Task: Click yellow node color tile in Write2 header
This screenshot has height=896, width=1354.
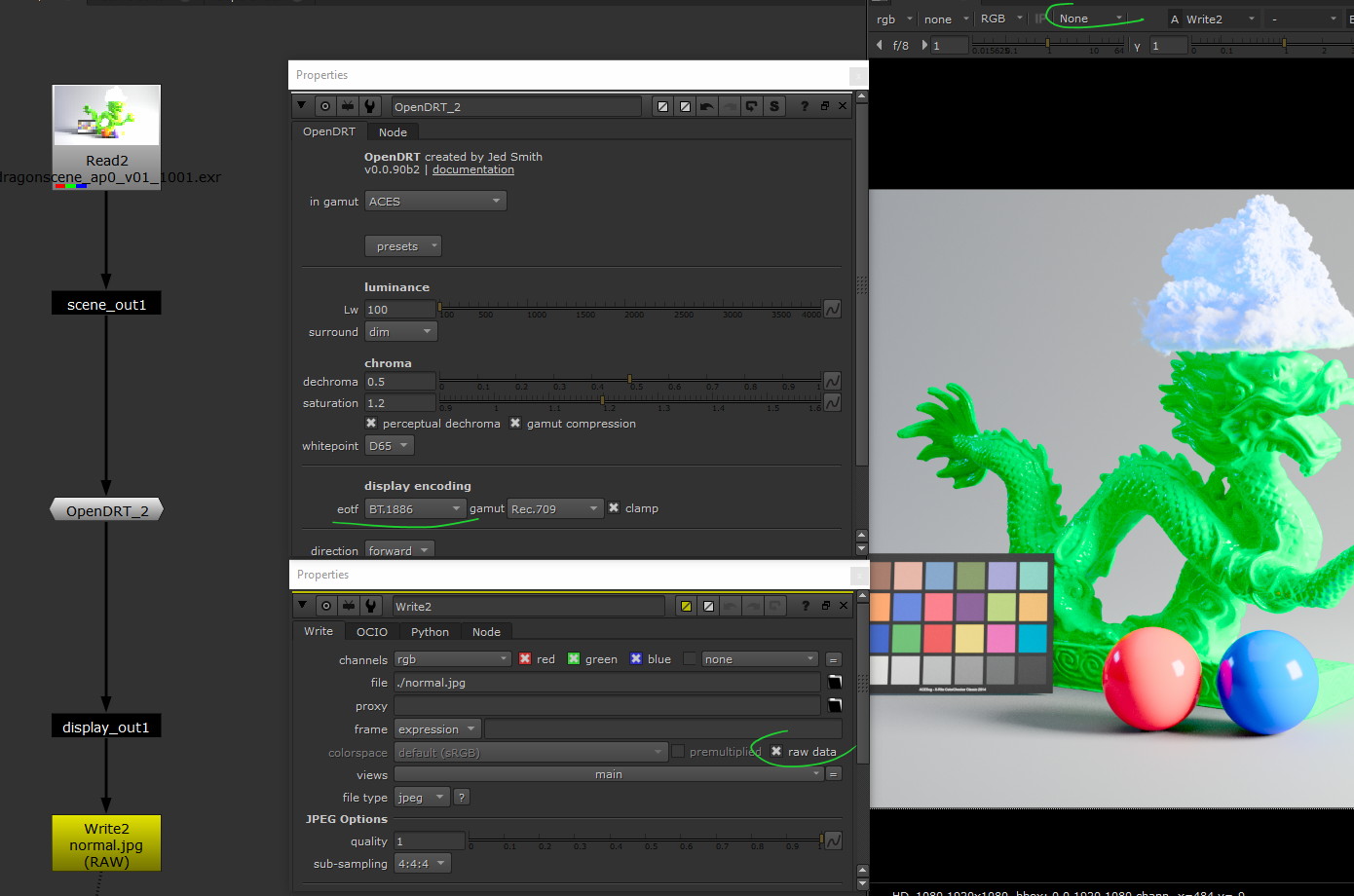Action: click(x=687, y=606)
